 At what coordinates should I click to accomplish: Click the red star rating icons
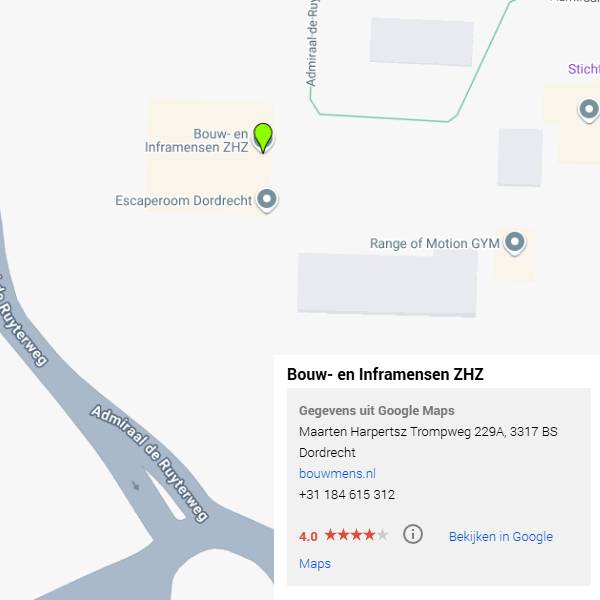[x=356, y=535]
